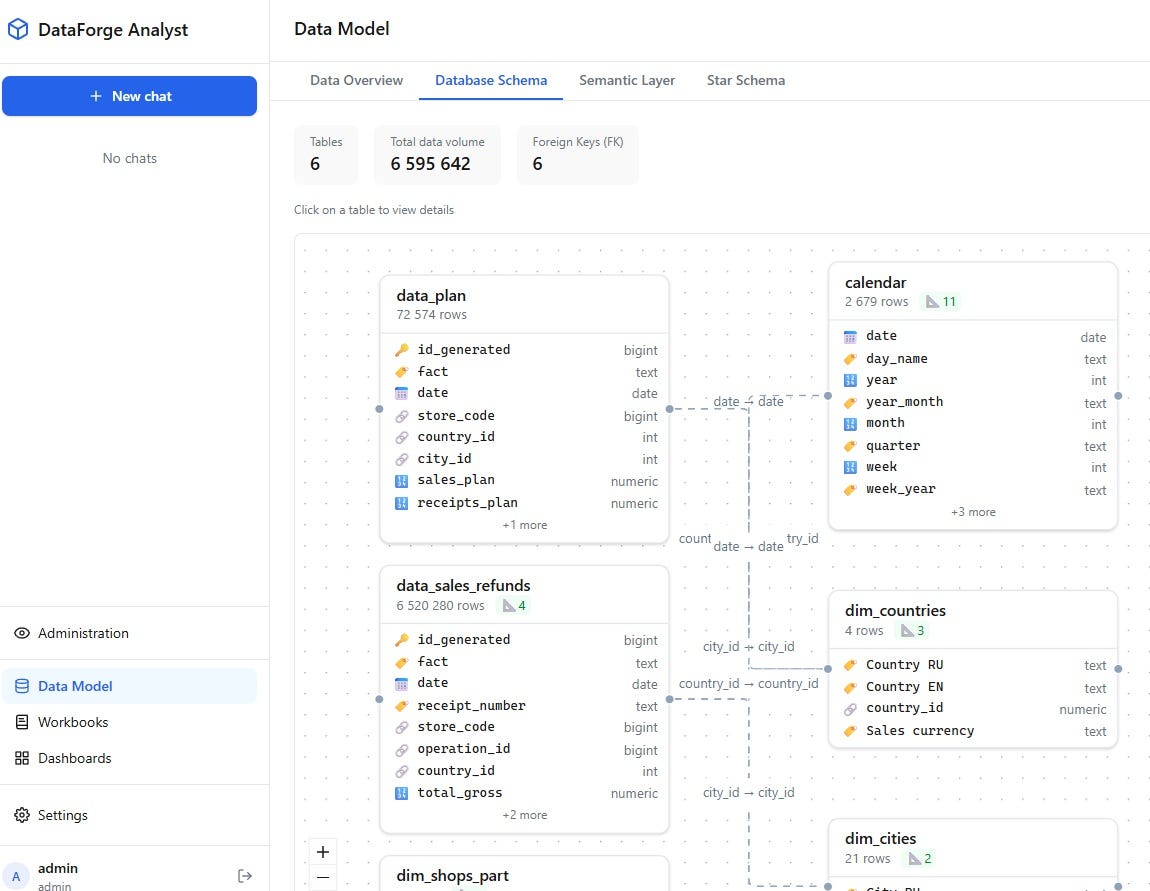Click the Settings gear icon
Image resolution: width=1150 pixels, height=891 pixels.
tap(22, 815)
